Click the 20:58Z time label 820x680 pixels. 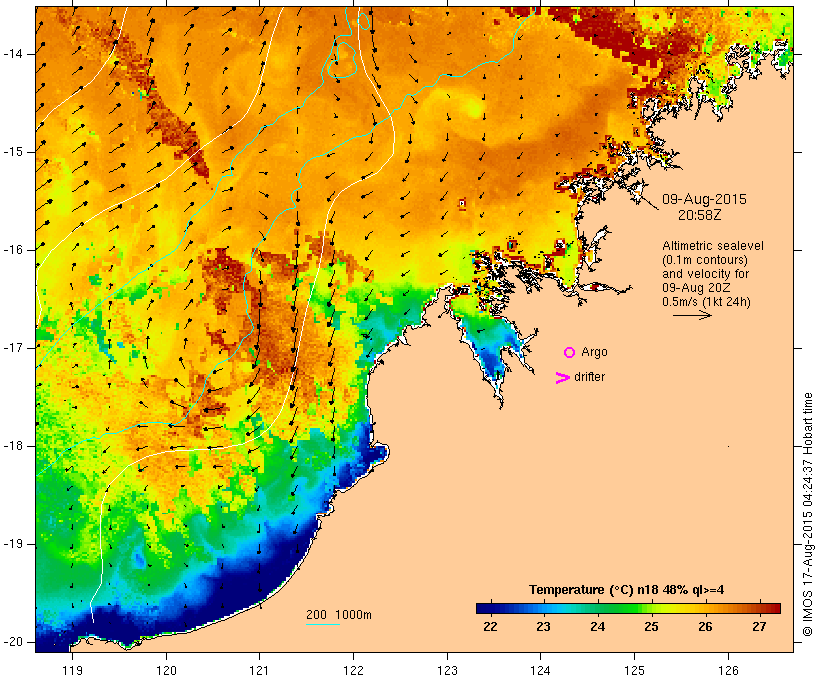700,215
